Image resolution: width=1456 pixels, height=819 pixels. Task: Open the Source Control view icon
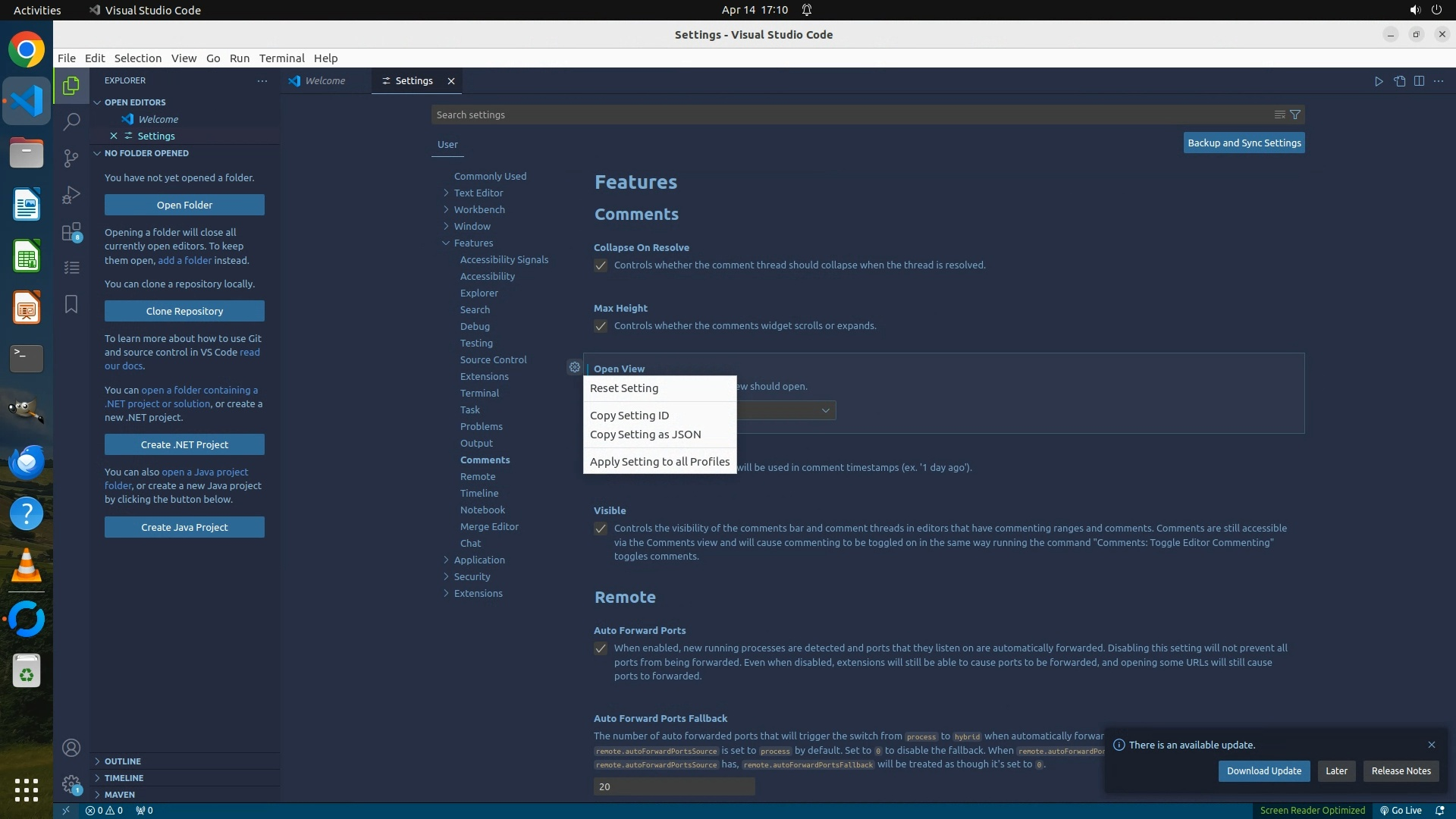pos(71,158)
